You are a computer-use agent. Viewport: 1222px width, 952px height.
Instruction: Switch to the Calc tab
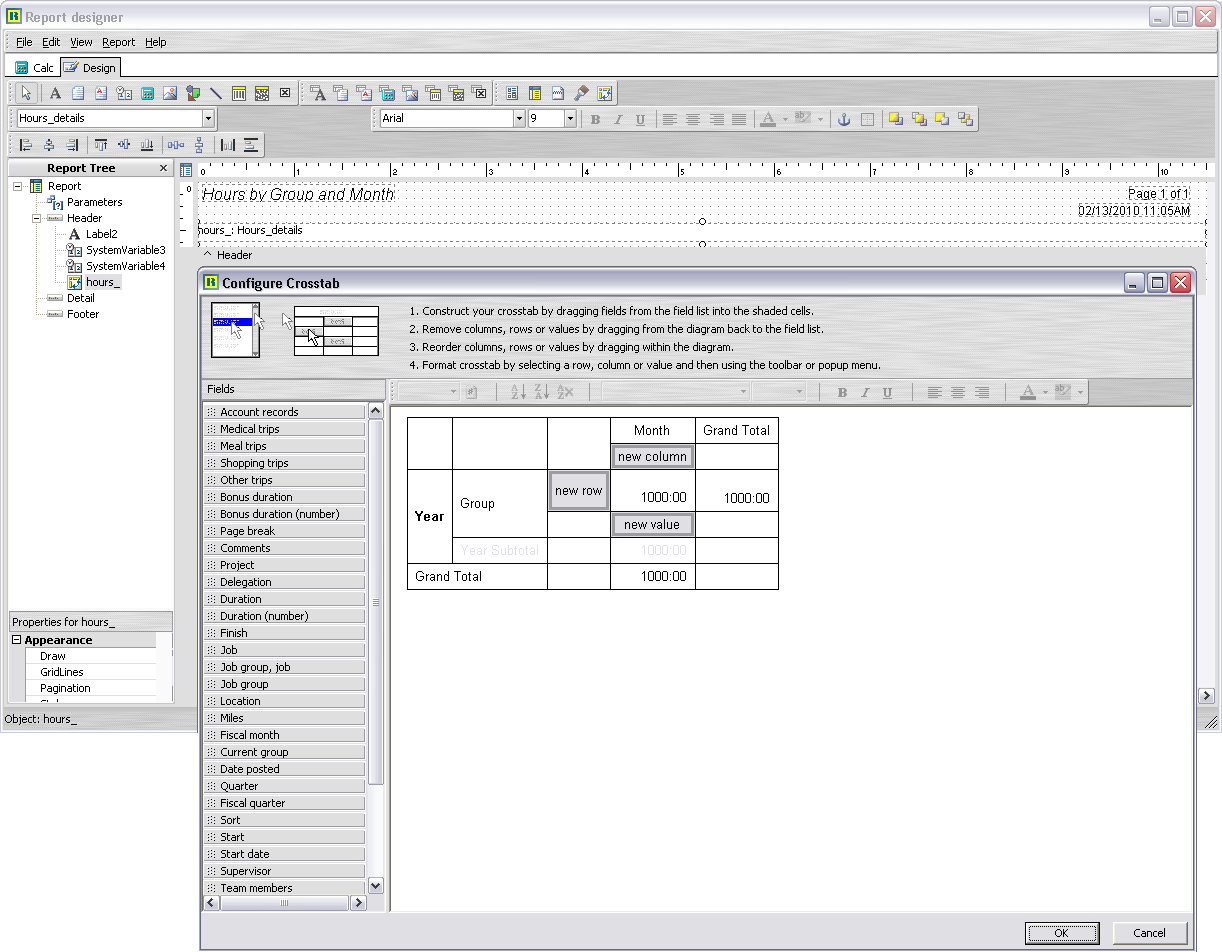pyautogui.click(x=34, y=68)
